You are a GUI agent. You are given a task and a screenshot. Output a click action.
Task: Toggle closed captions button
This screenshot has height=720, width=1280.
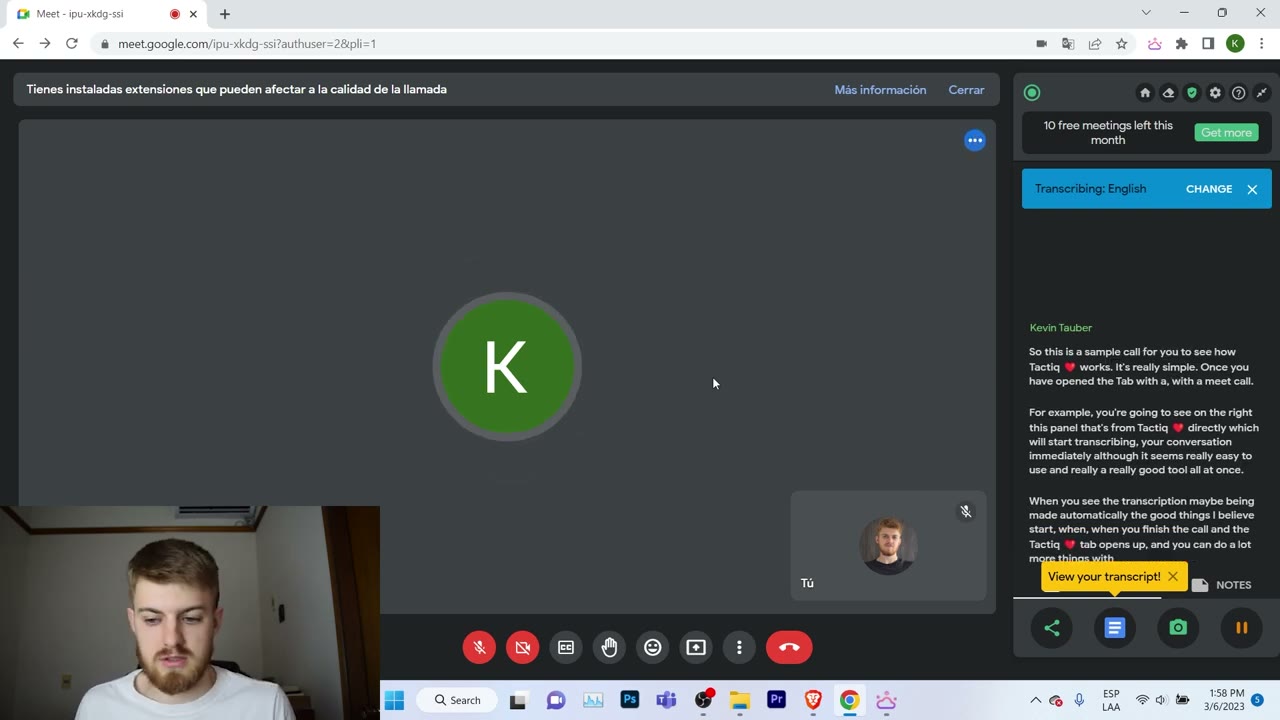(x=566, y=647)
